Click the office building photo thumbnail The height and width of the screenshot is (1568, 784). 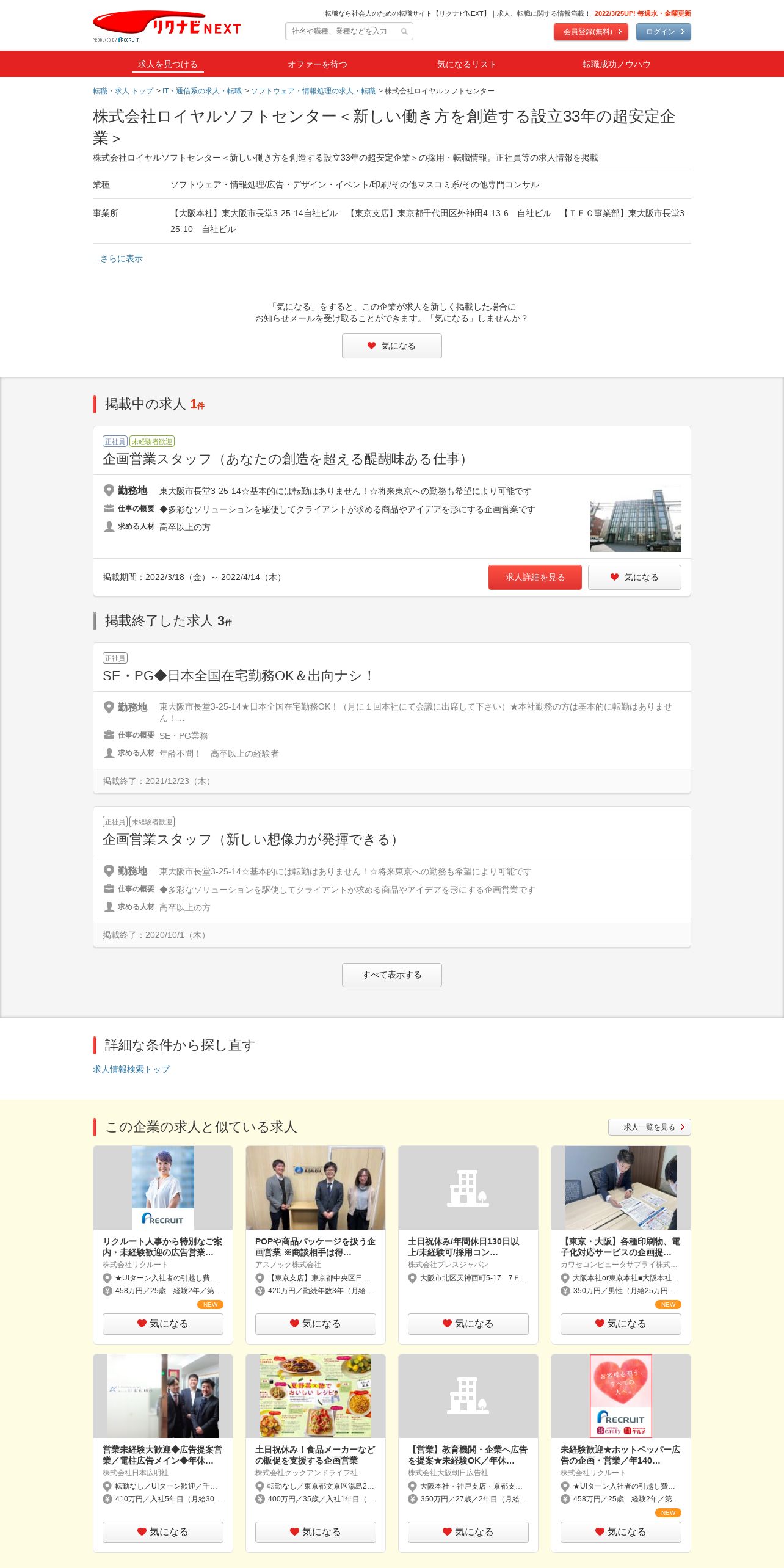tap(636, 518)
